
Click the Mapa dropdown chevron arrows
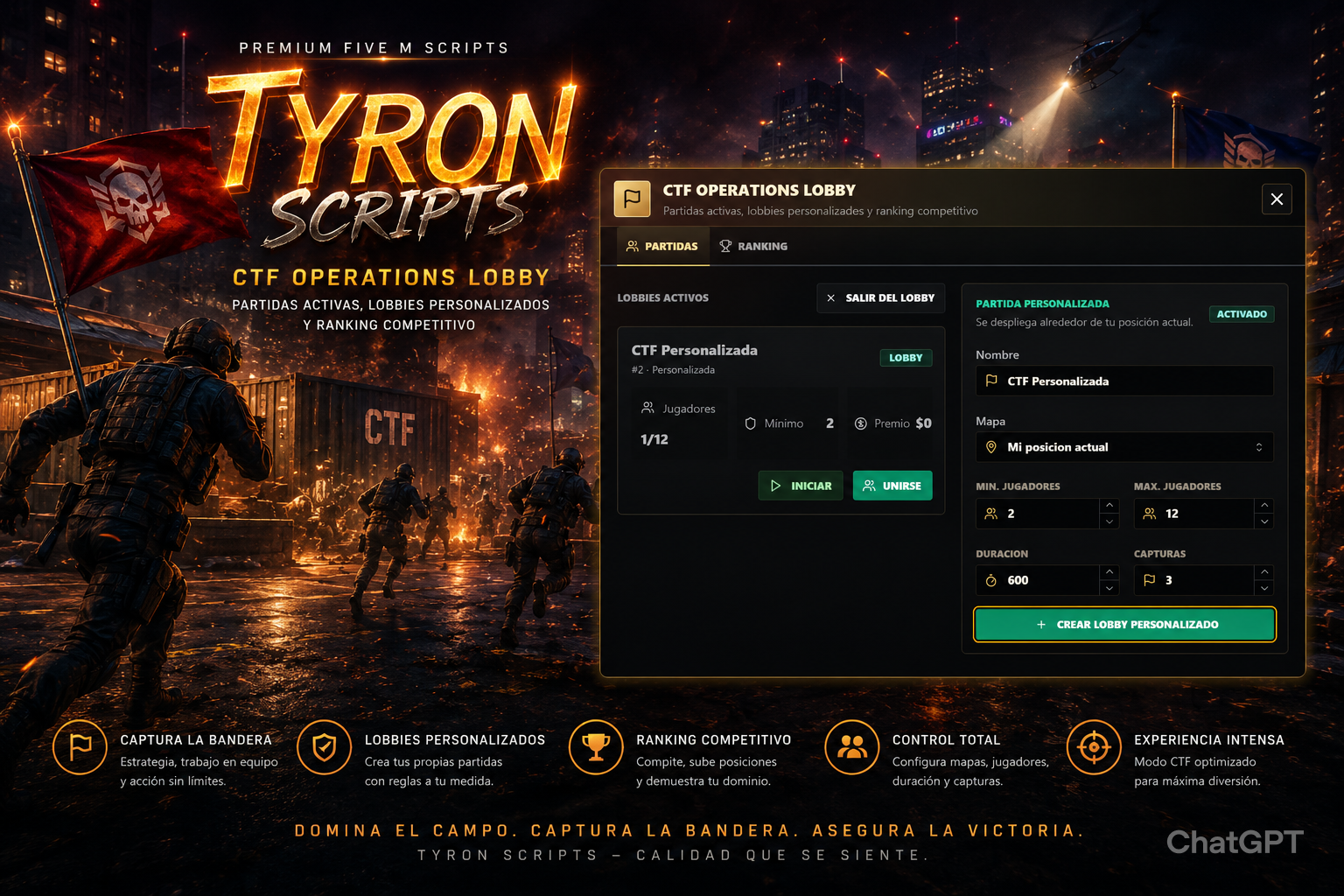(x=1259, y=447)
